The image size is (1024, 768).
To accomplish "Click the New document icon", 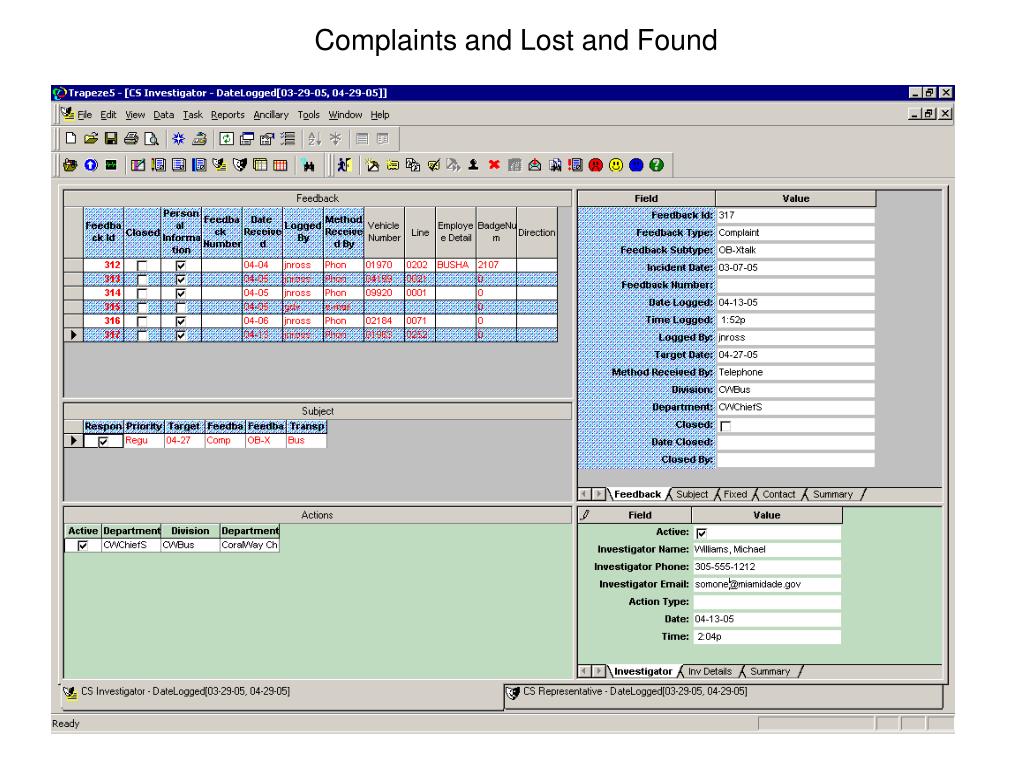I will (x=71, y=138).
